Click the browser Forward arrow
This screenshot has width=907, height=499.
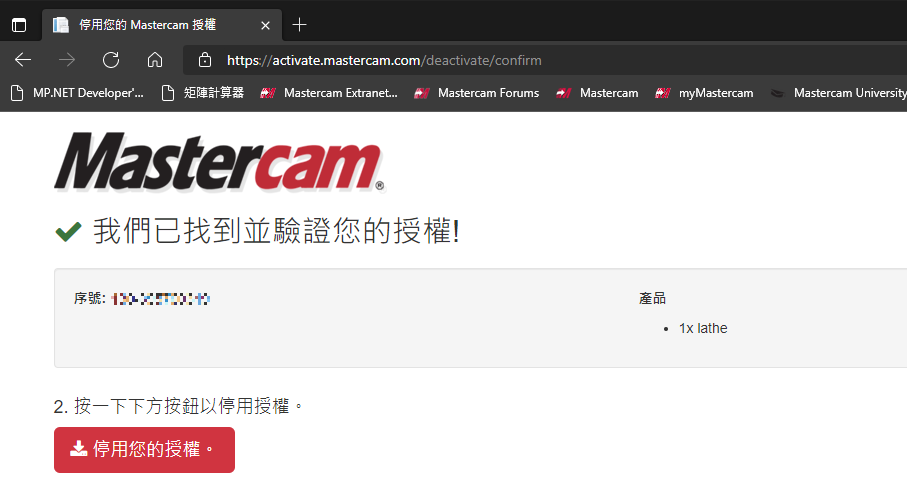click(67, 60)
